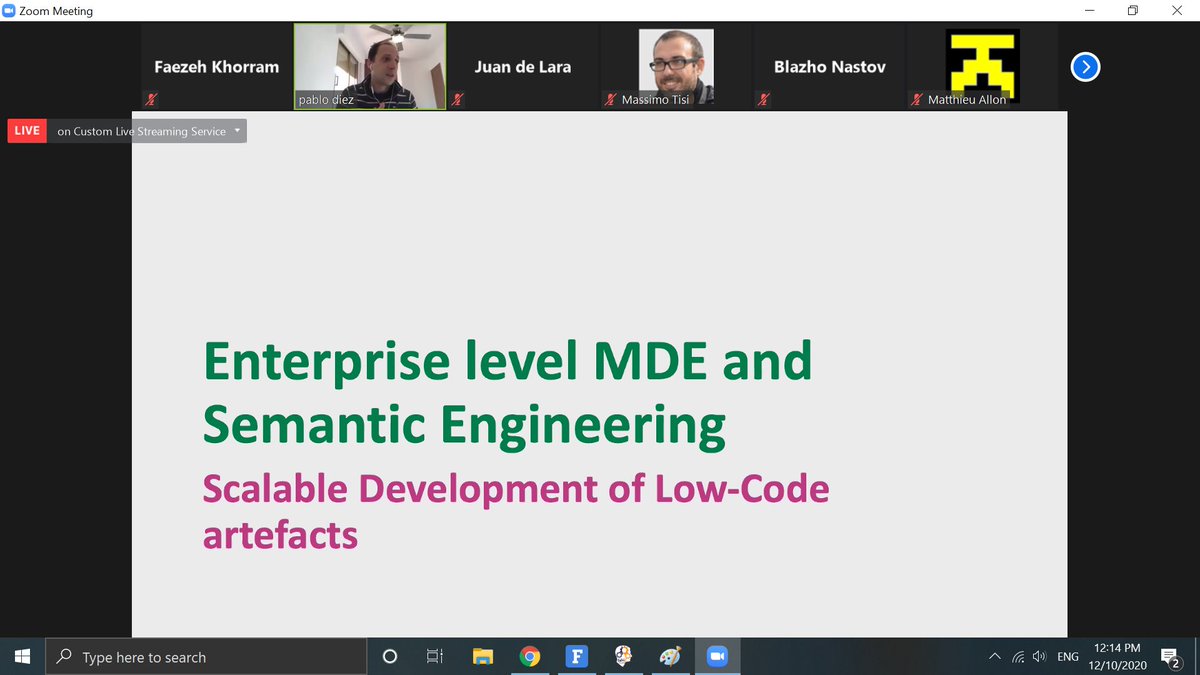
Task: Open the face icon app on taskbar
Action: (x=622, y=657)
